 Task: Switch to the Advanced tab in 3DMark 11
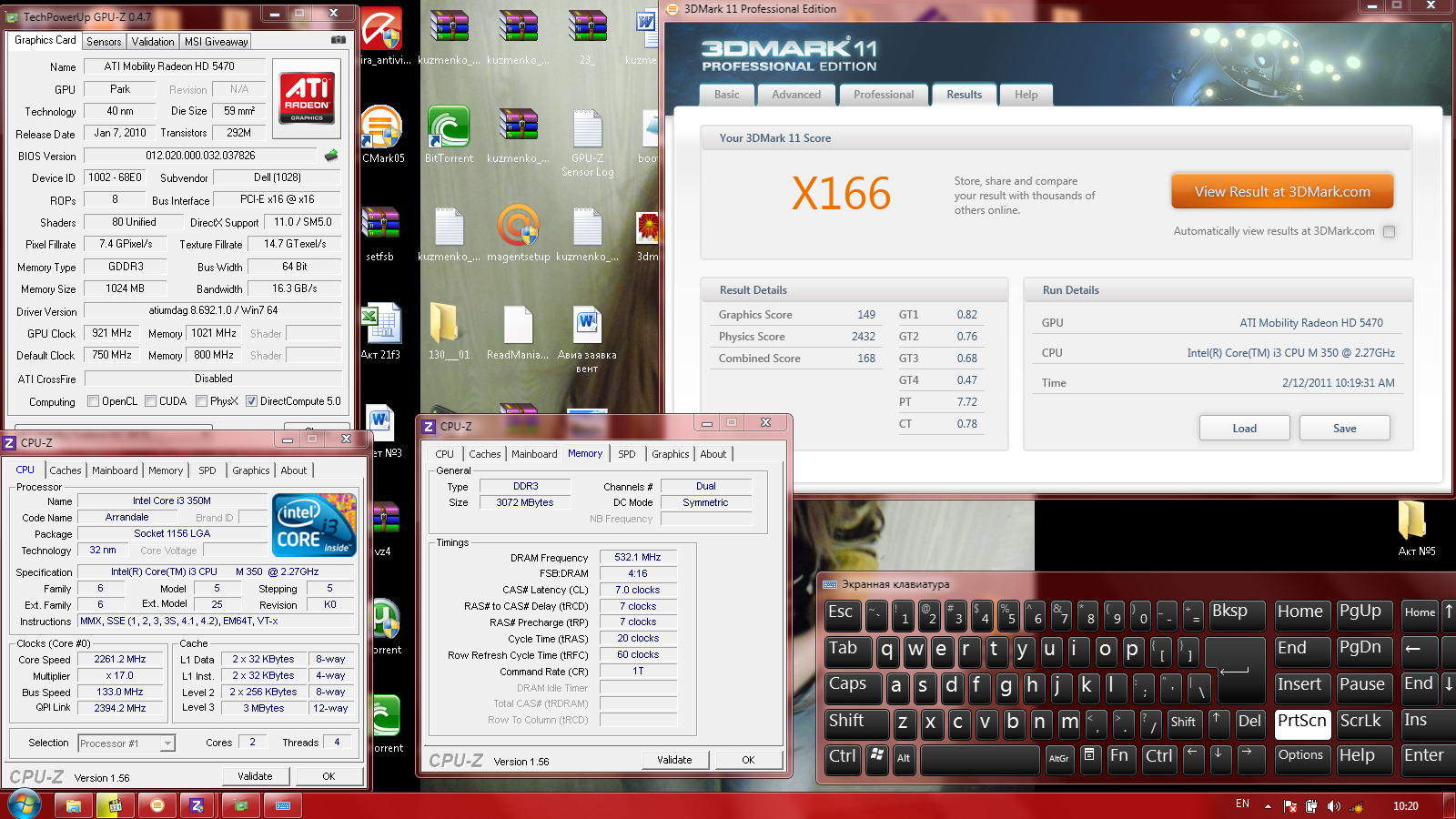click(x=796, y=95)
